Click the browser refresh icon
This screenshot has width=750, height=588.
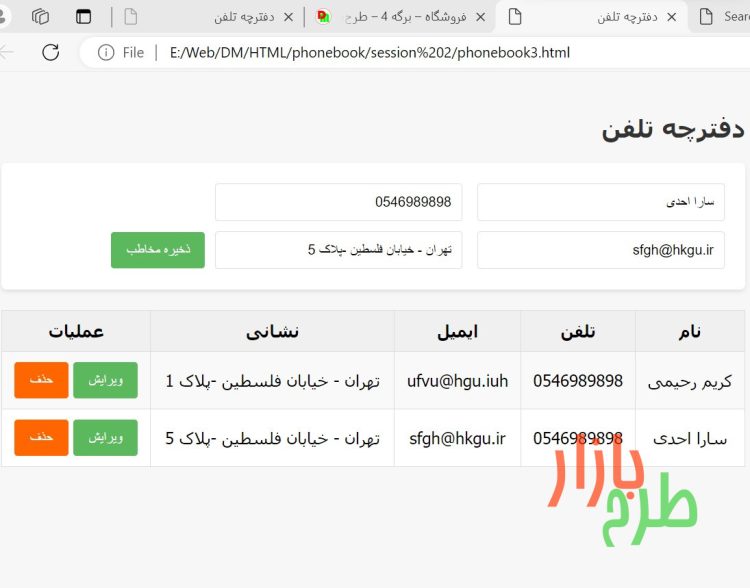point(51,52)
